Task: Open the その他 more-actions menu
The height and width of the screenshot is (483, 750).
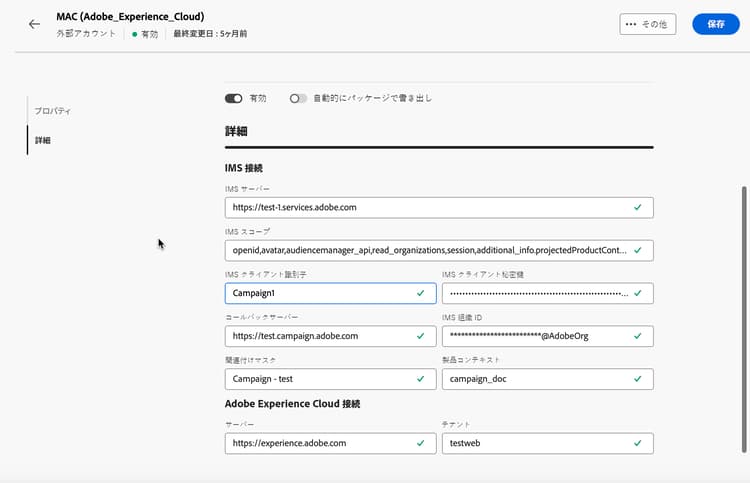Action: pyautogui.click(x=648, y=24)
